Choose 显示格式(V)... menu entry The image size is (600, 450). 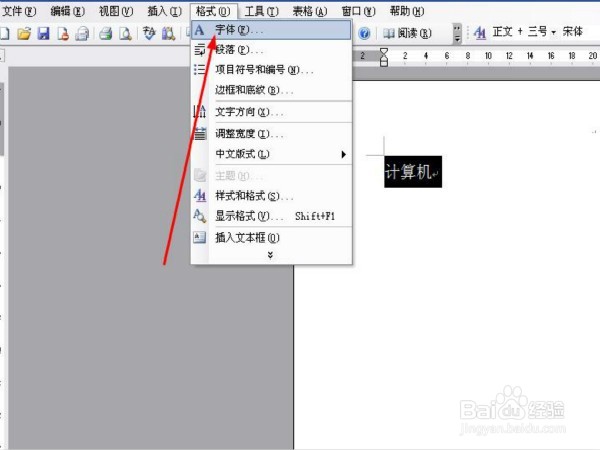point(271,216)
